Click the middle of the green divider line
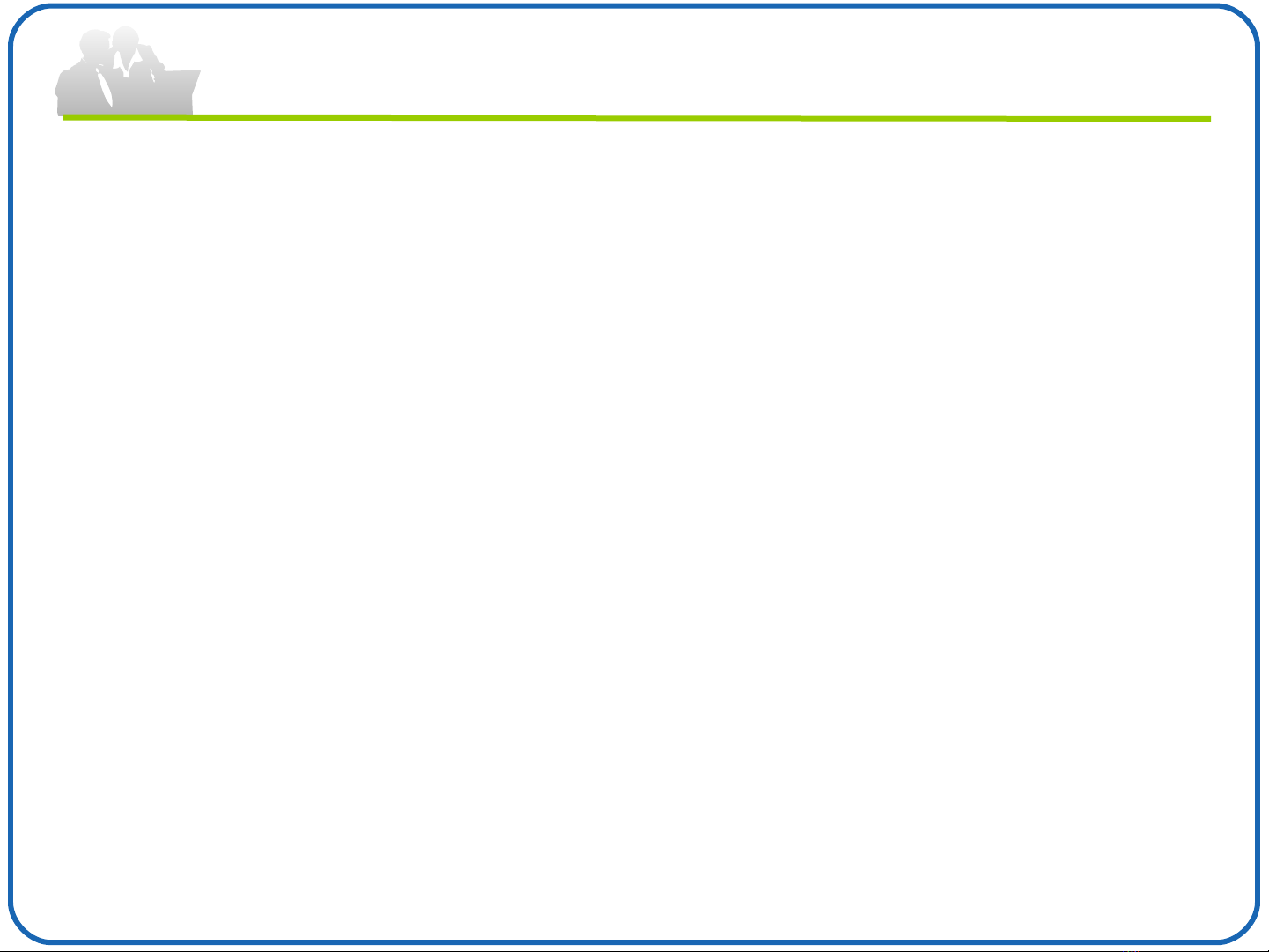 637,118
